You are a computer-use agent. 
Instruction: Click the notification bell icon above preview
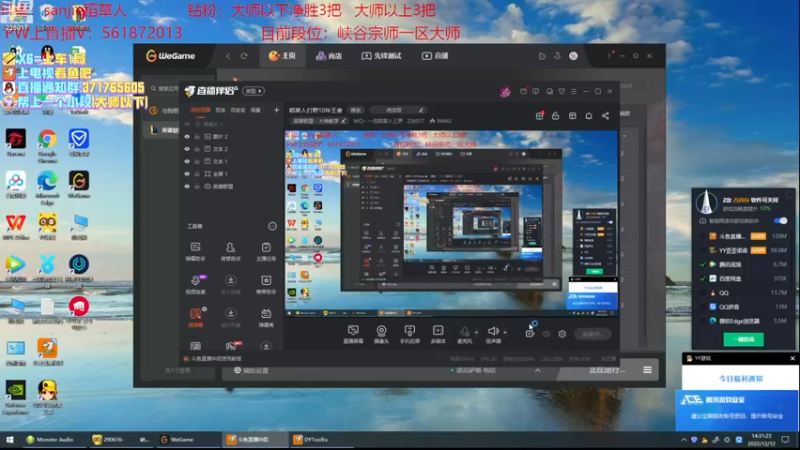(x=589, y=116)
